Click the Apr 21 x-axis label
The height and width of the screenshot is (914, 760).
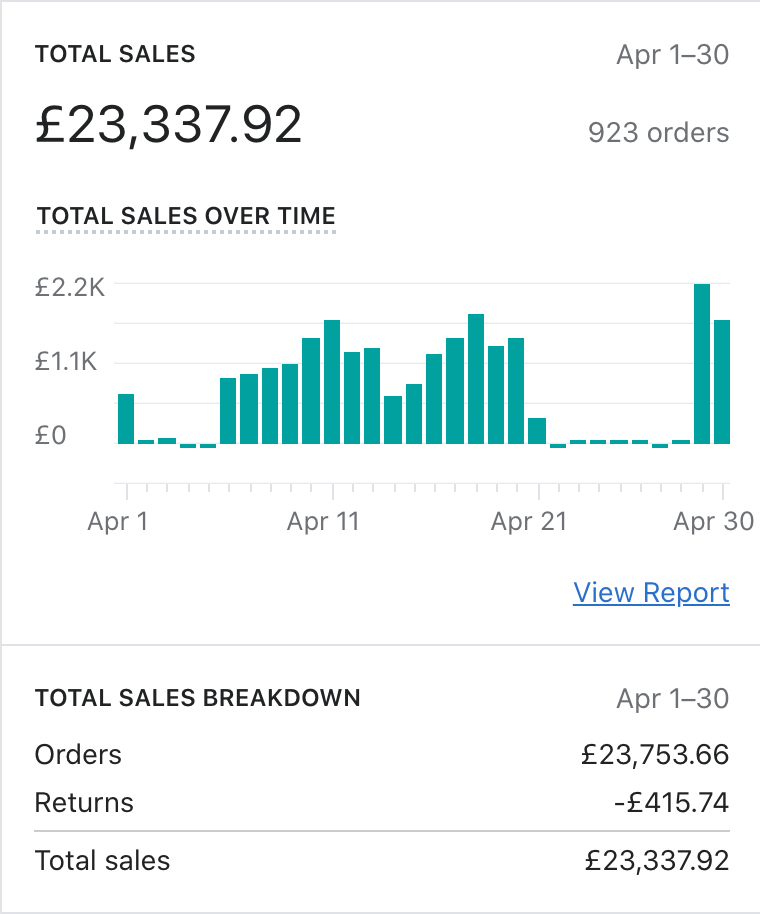[528, 522]
